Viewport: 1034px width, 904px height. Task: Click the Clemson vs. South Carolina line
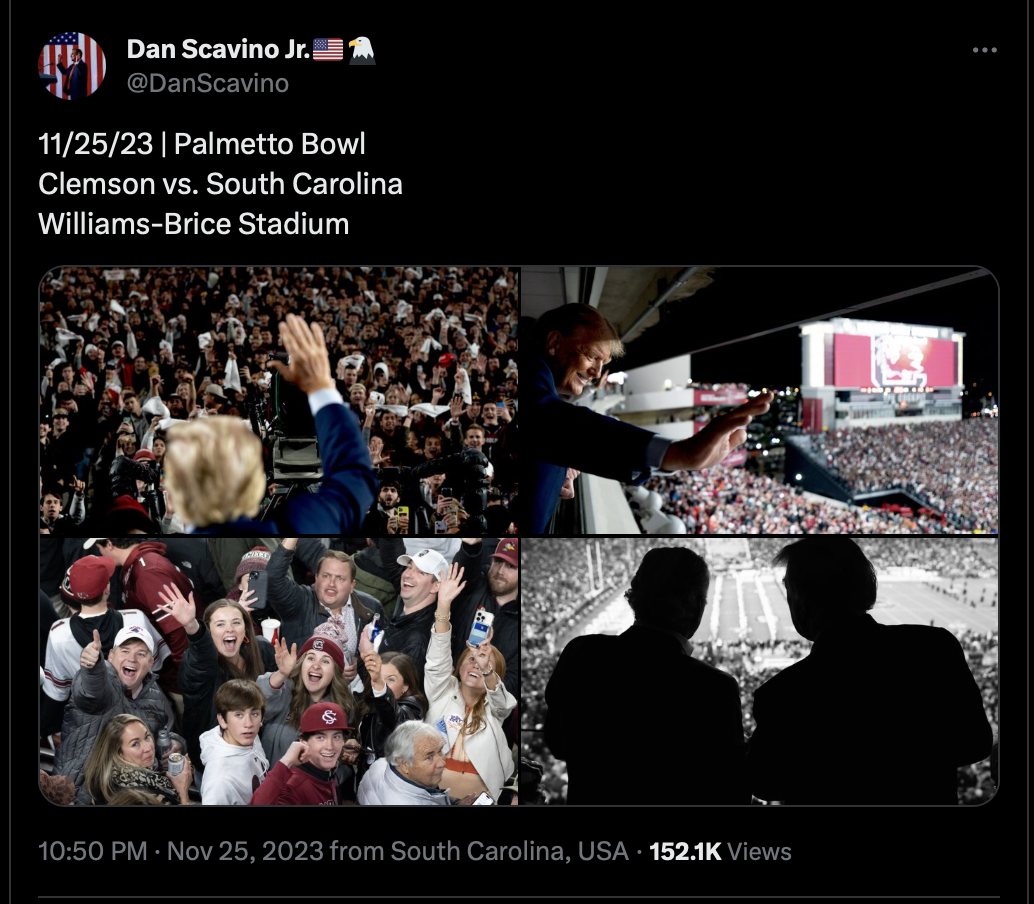(x=220, y=184)
